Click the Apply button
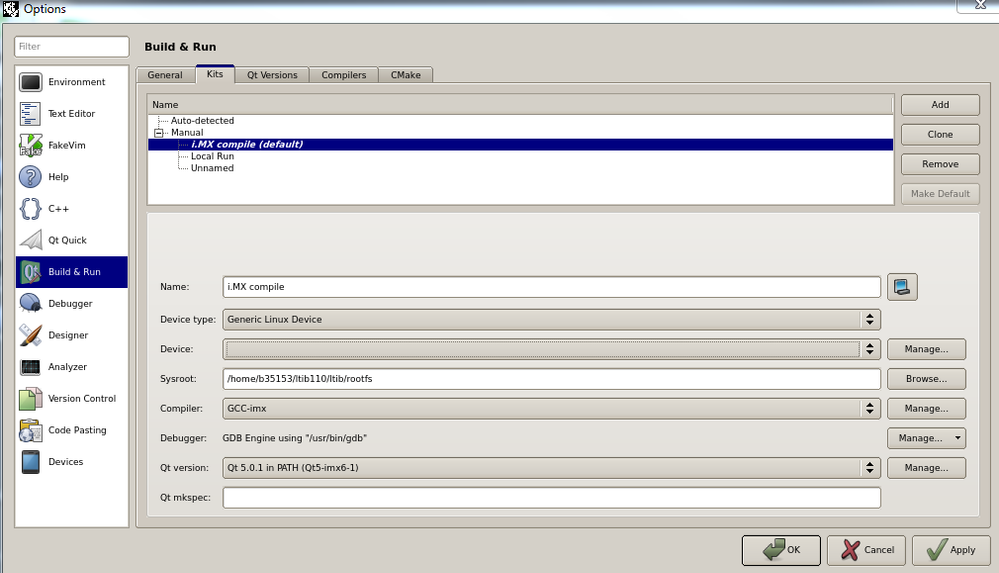 click(x=951, y=550)
